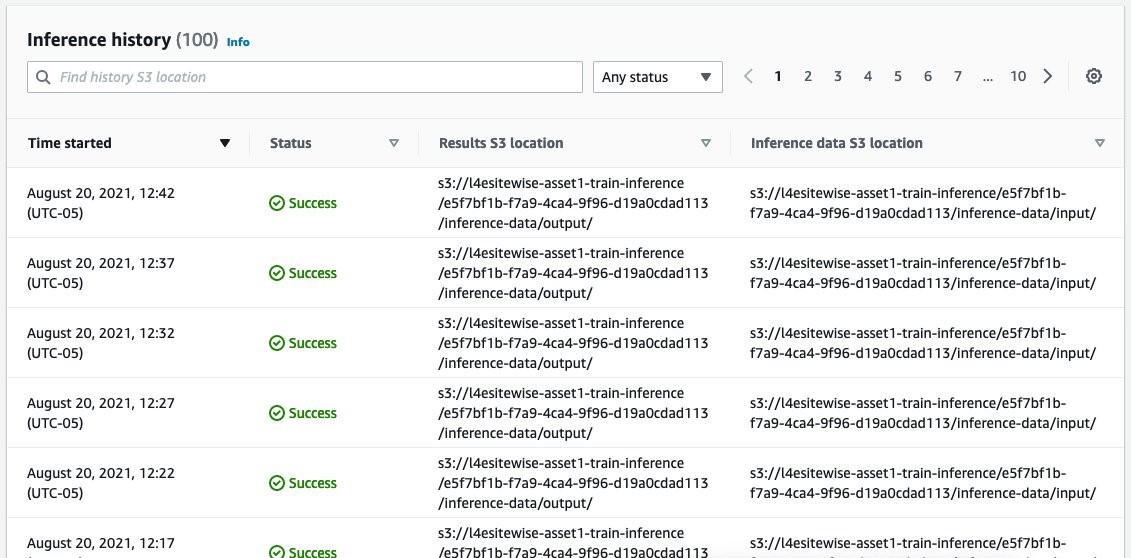Click inference input path in 12:27 row
Screen dimensions: 1131x558
click(x=923, y=413)
